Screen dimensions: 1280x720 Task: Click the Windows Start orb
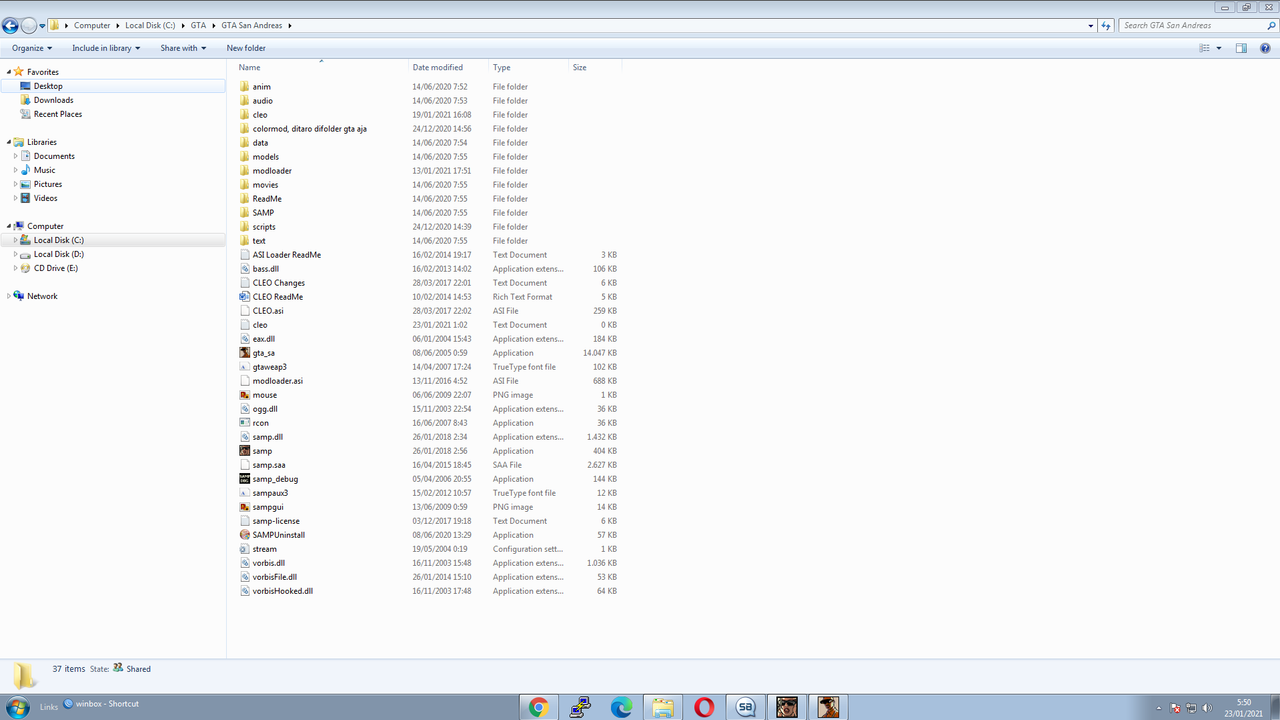[17, 706]
